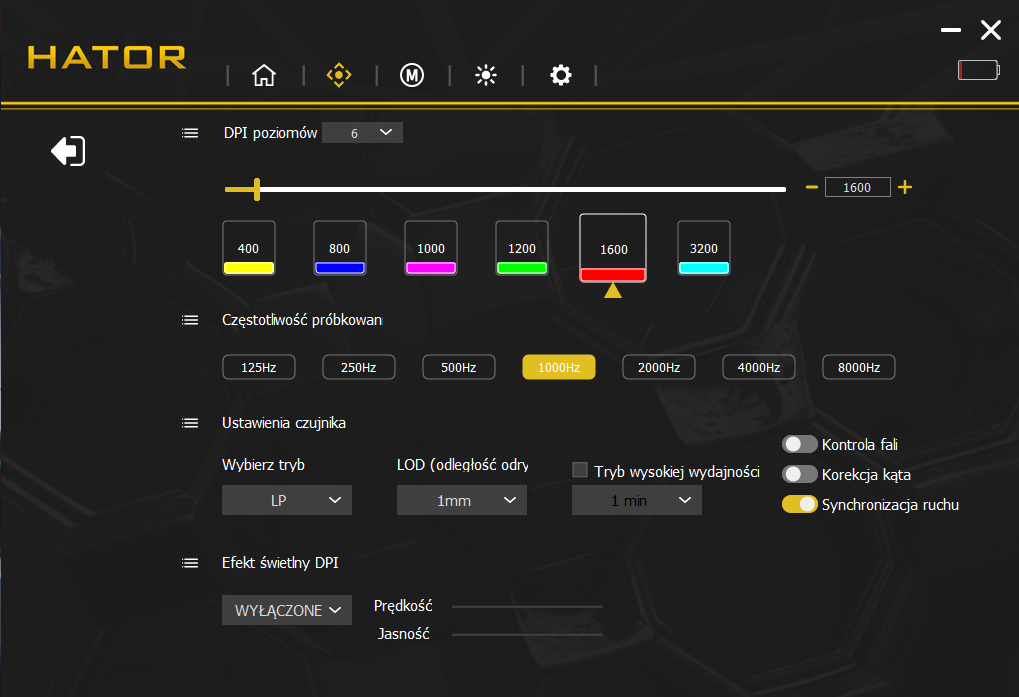Select 1000Hz polling rate
This screenshot has height=697, width=1019.
pos(559,367)
